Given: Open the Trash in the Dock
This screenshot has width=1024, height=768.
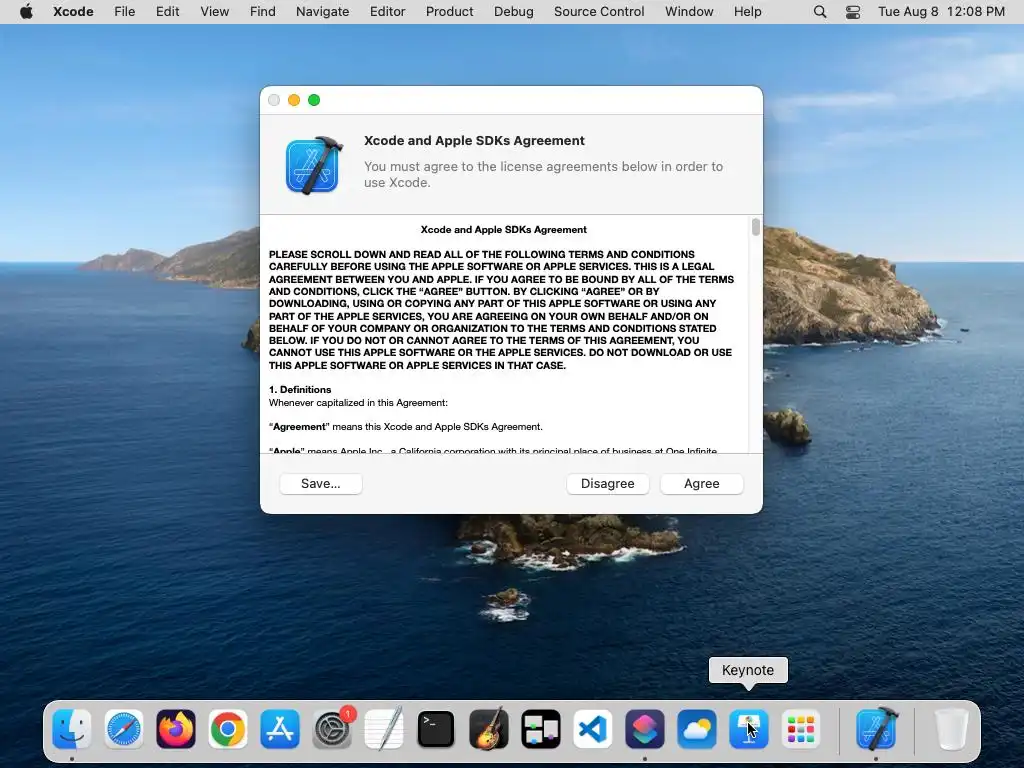Looking at the screenshot, I should click(x=952, y=729).
